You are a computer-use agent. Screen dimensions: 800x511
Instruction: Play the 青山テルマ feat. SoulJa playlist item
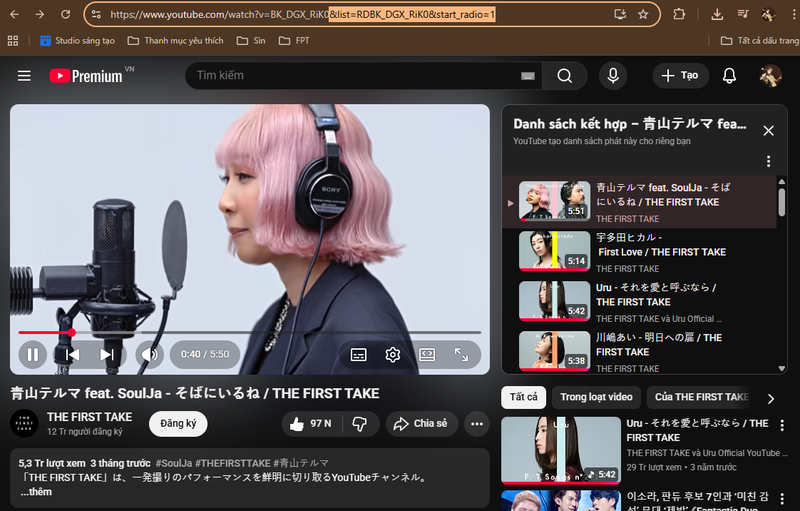(639, 202)
